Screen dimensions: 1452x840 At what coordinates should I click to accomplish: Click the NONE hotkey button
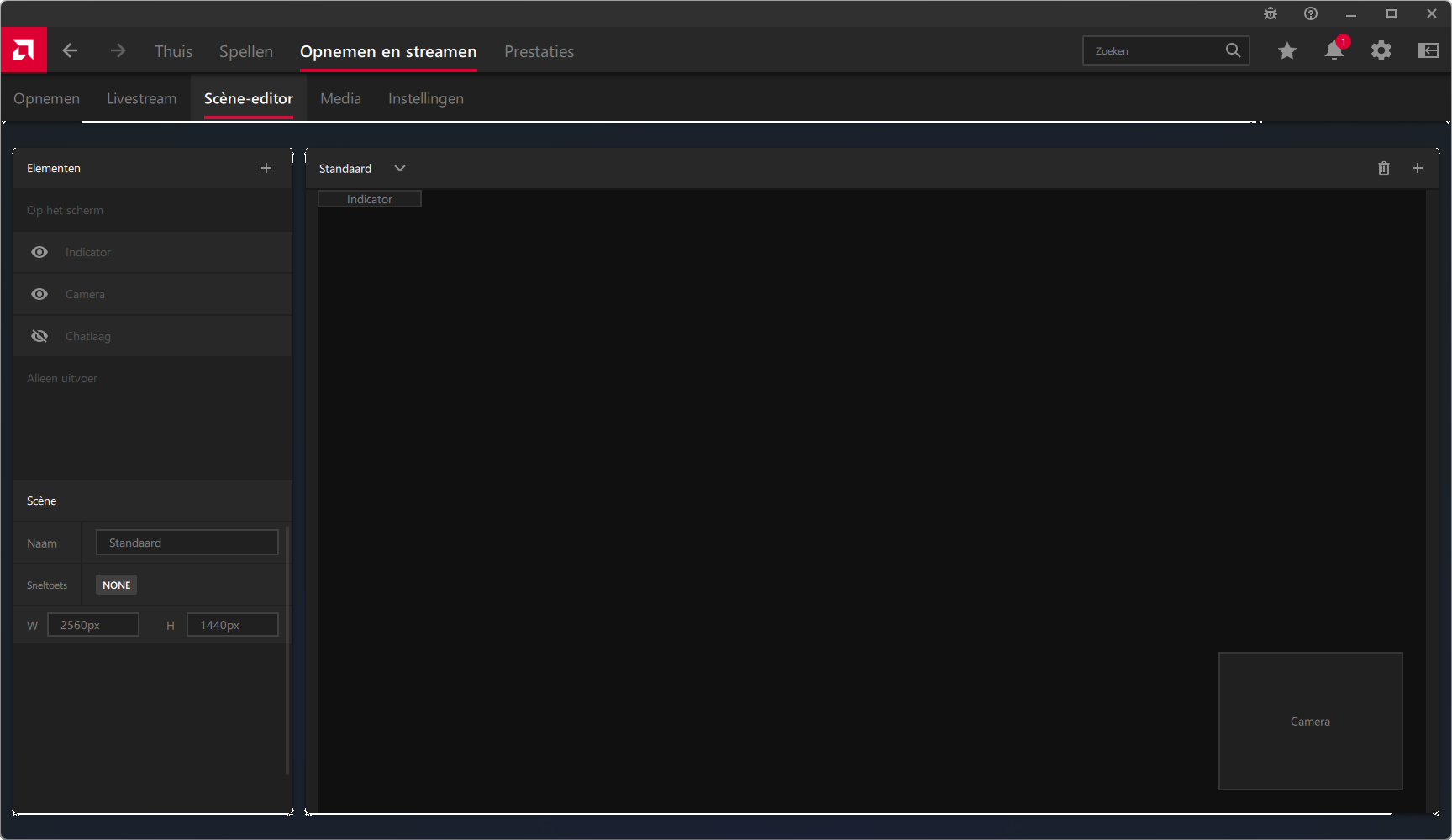pos(116,585)
